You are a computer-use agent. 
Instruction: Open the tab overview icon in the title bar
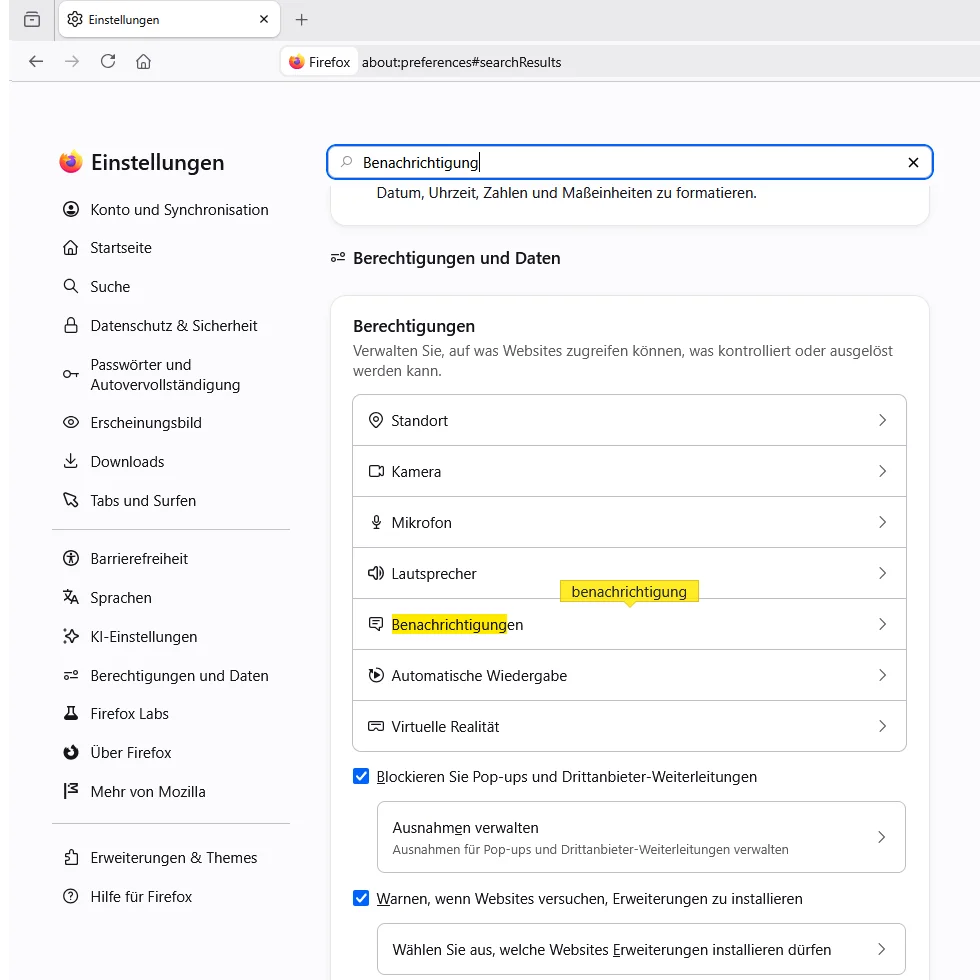tap(32, 19)
